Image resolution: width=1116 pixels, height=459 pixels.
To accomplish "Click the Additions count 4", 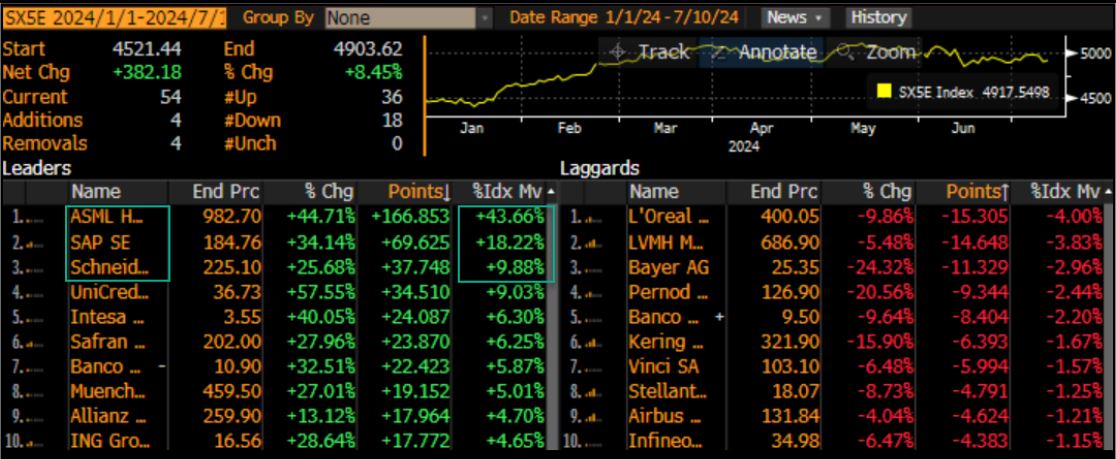I will pos(175,120).
